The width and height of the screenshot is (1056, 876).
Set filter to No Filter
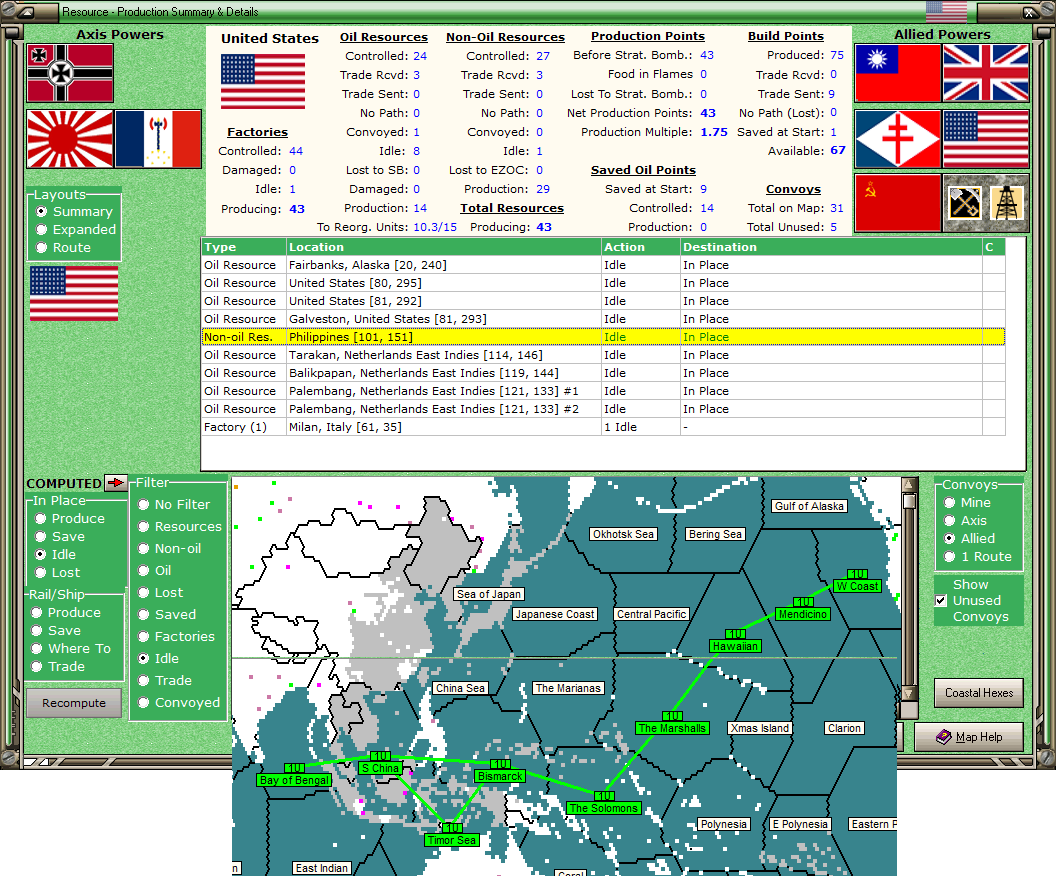[x=174, y=504]
